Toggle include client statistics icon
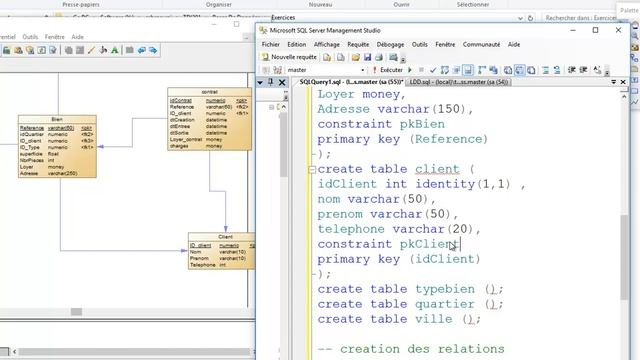 click(493, 70)
